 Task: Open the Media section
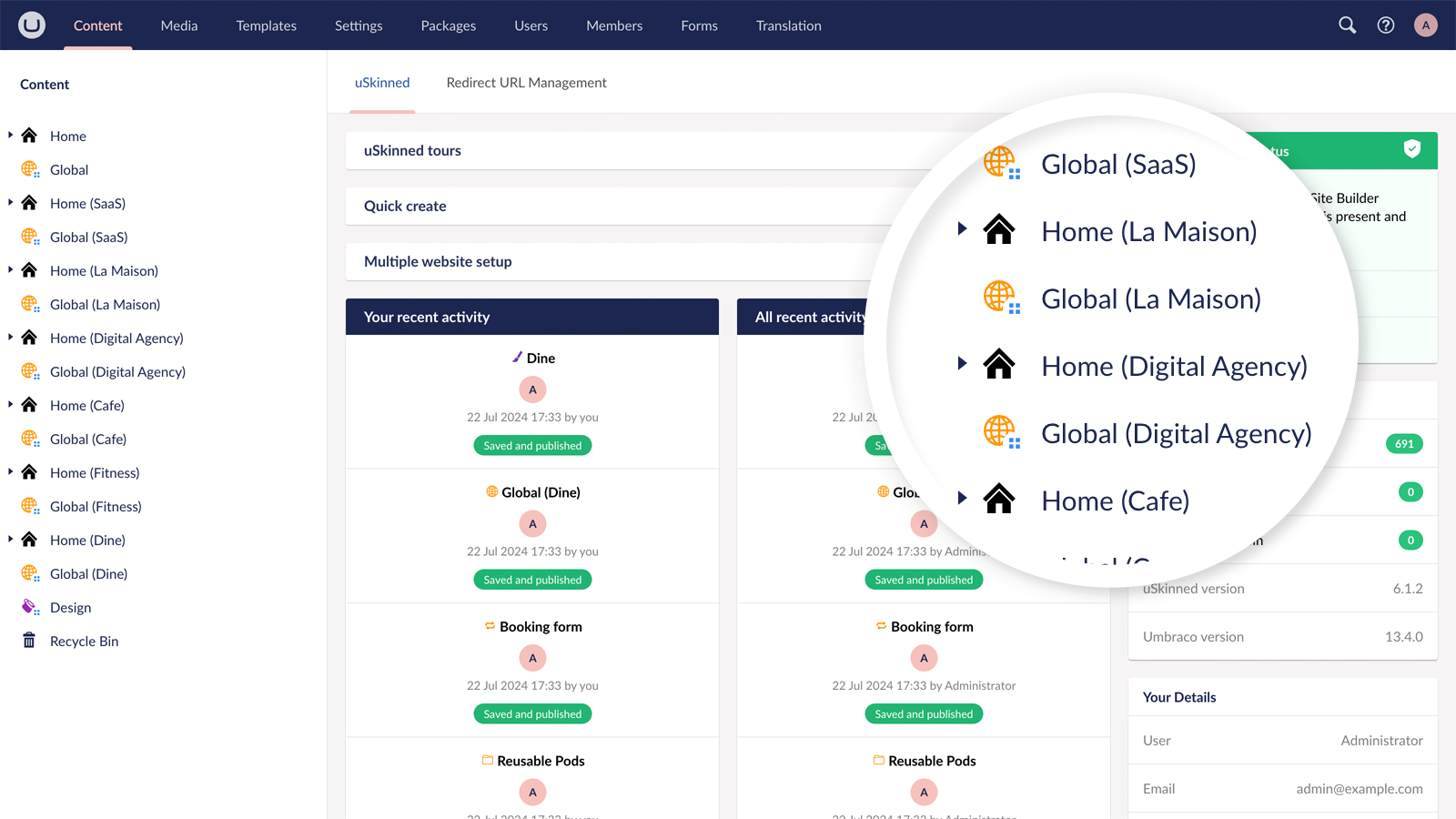tap(179, 25)
